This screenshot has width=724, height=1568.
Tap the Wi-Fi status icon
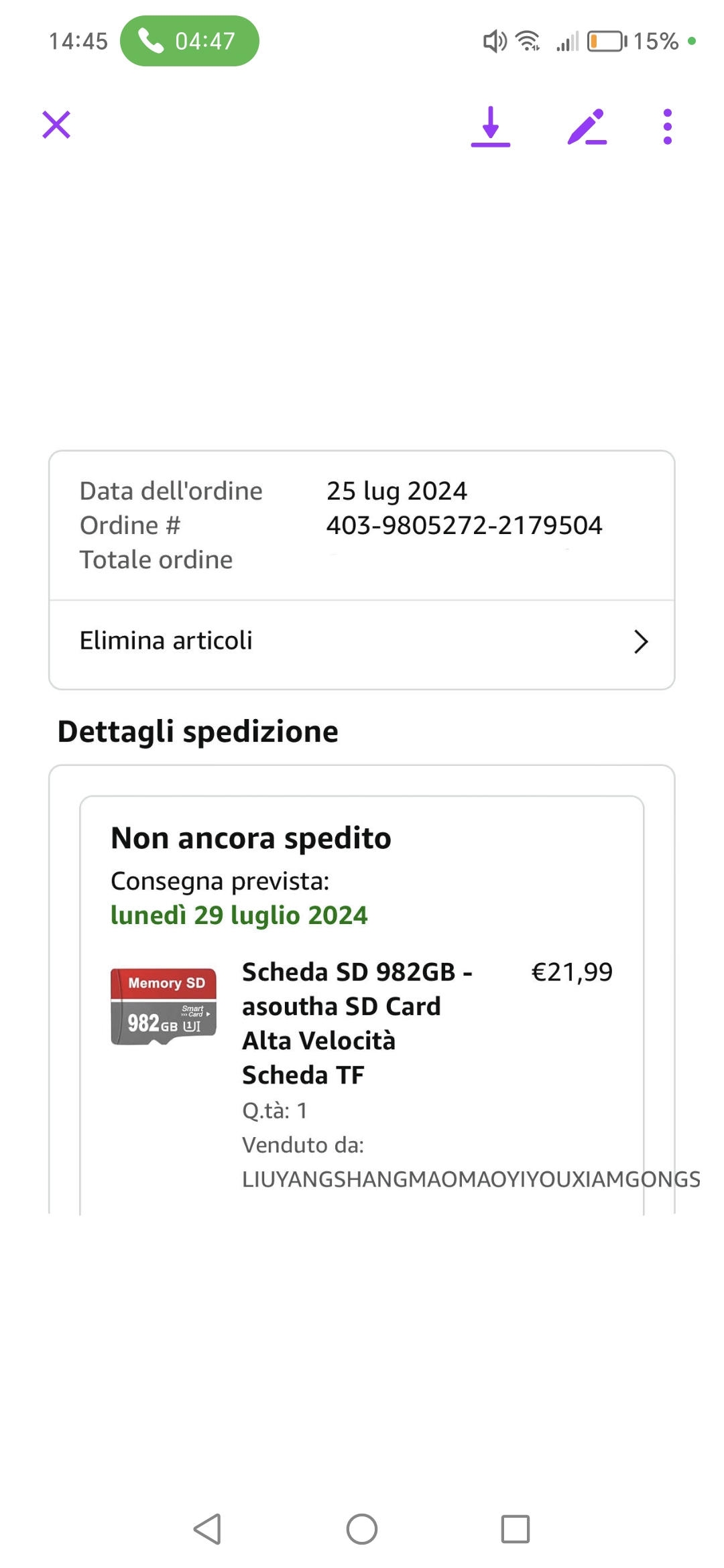[528, 42]
